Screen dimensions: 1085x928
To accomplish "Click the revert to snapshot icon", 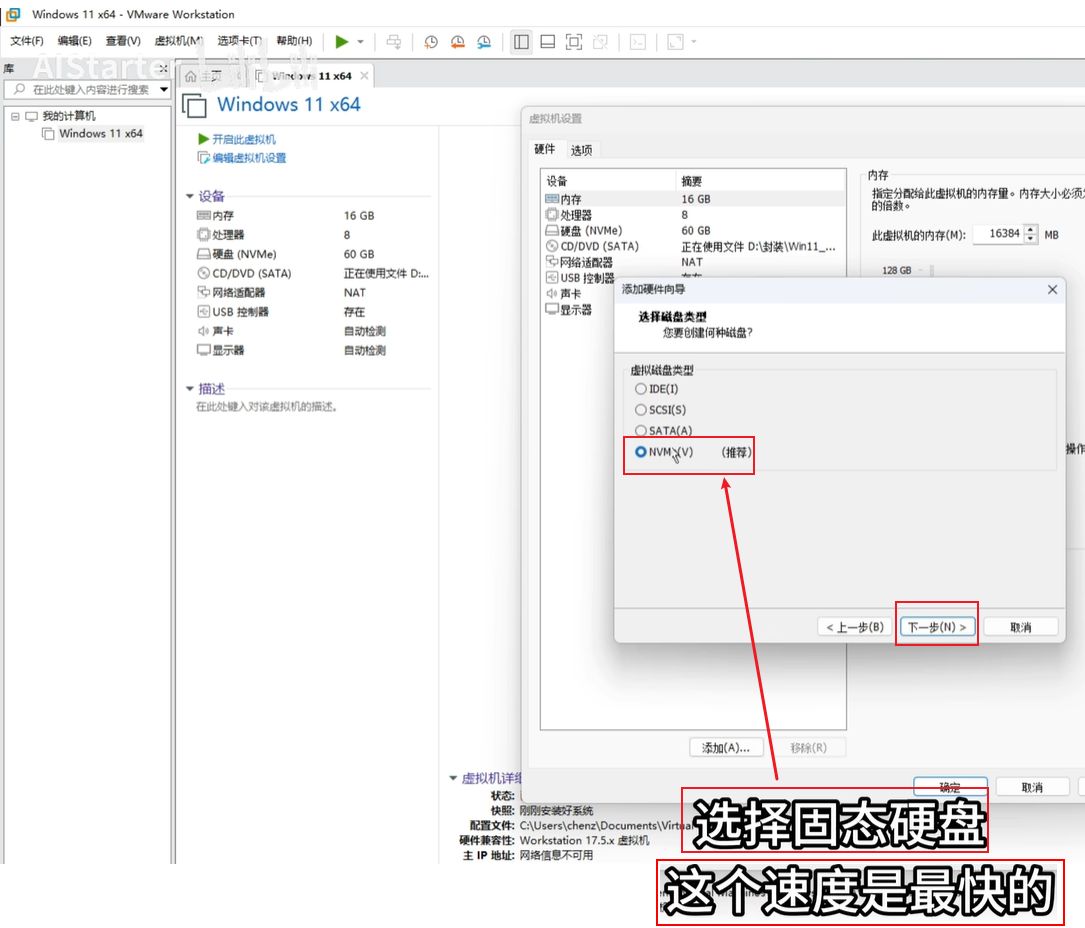I will point(457,42).
